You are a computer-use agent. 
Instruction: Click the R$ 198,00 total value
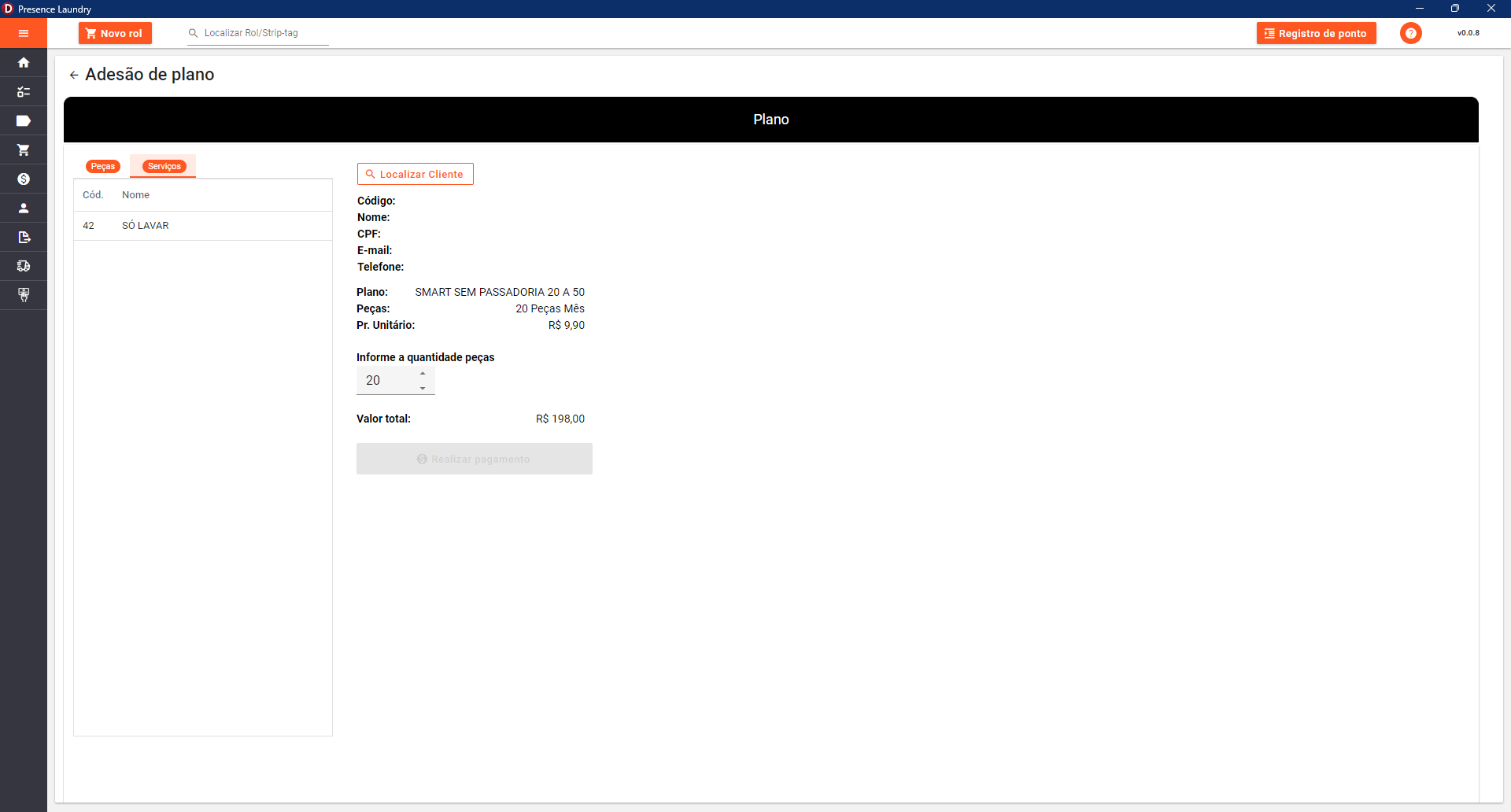point(560,419)
